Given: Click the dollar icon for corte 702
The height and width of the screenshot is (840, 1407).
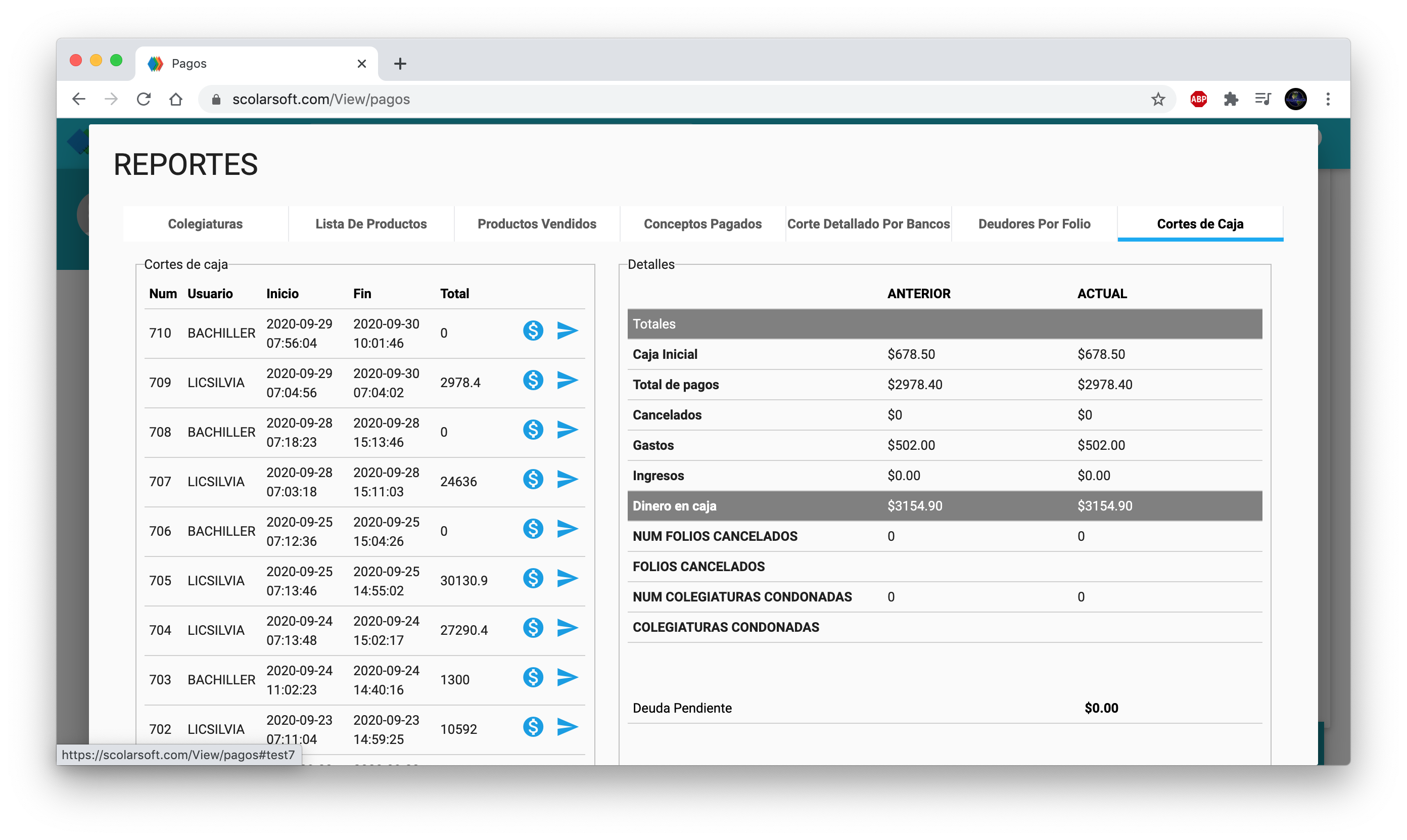Looking at the screenshot, I should [533, 727].
